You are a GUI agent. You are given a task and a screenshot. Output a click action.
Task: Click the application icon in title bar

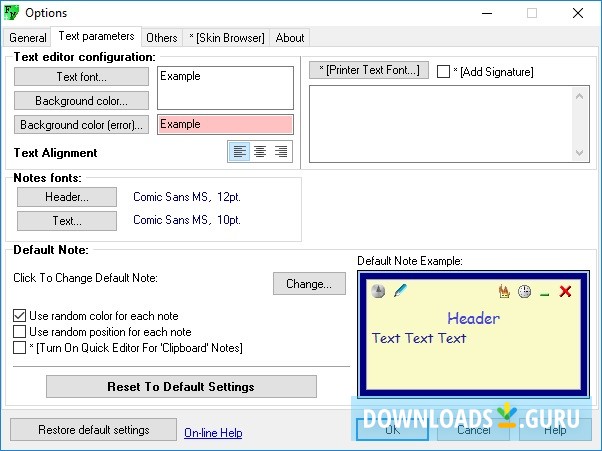click(x=12, y=13)
